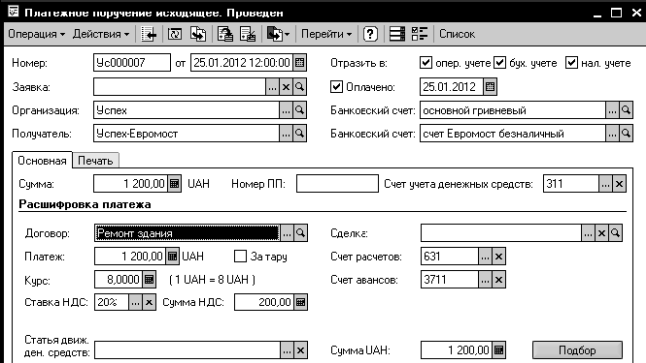Click the Список toolbar button

pos(456,34)
